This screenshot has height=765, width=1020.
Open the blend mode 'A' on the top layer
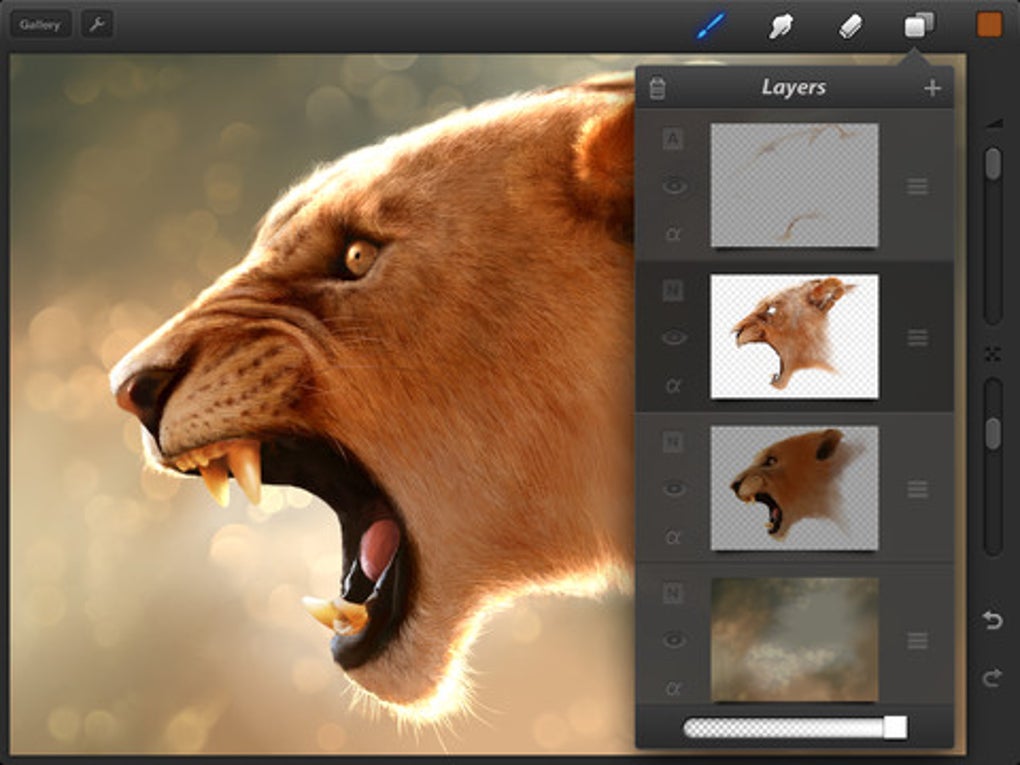click(674, 140)
